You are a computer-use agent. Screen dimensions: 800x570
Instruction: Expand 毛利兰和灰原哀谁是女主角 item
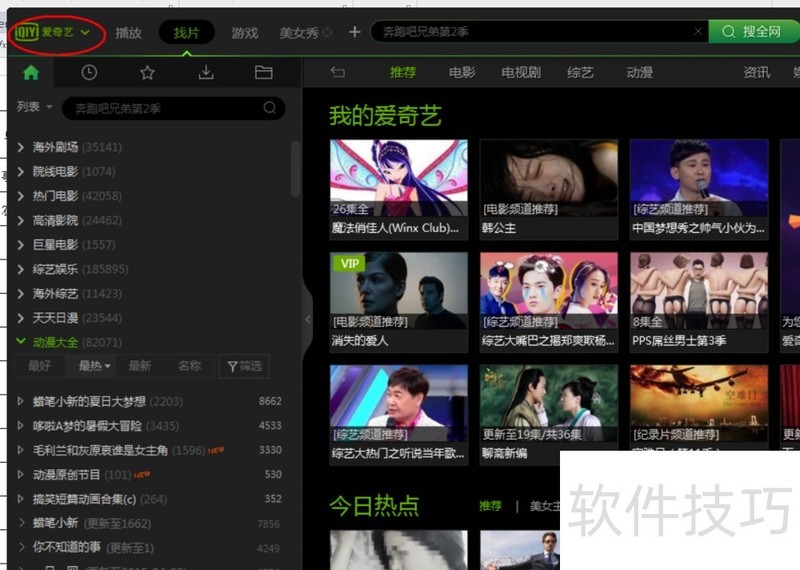click(x=20, y=450)
